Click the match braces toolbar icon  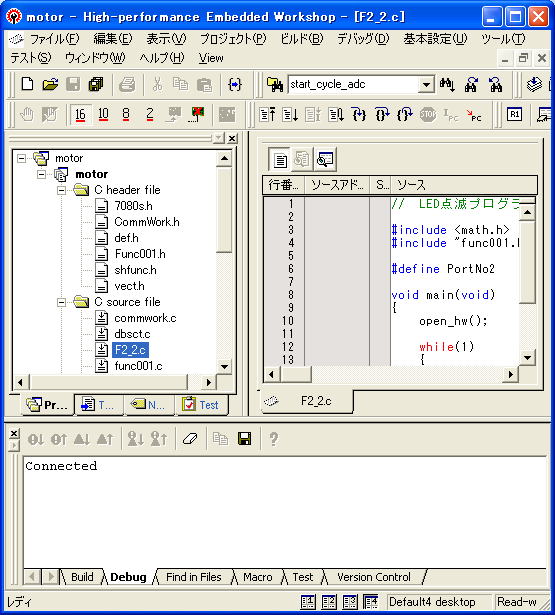tap(235, 84)
